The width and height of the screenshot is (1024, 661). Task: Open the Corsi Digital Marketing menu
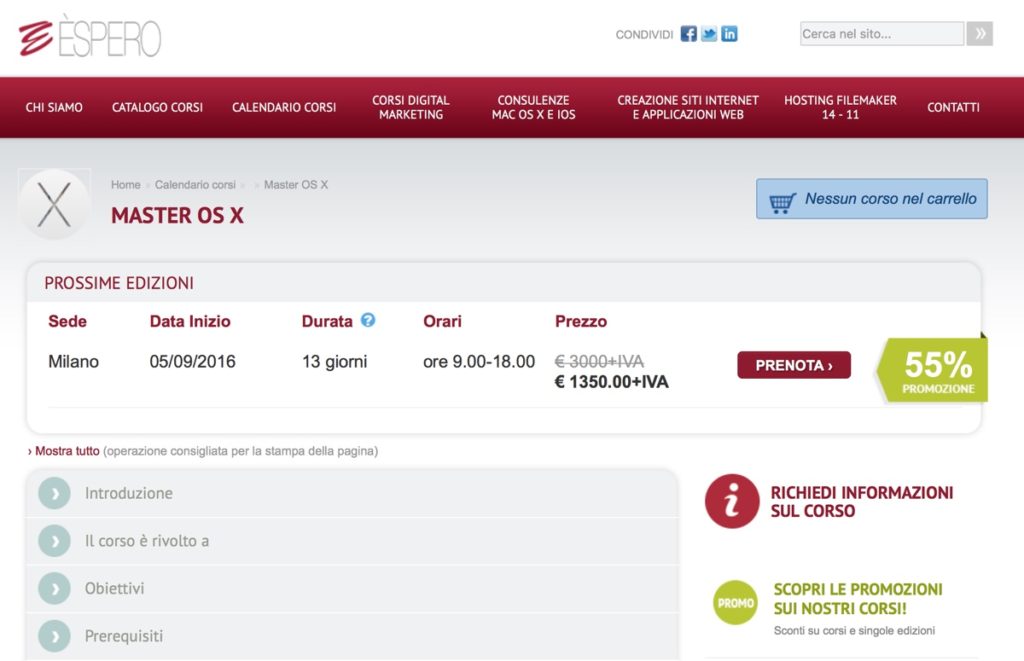(411, 107)
